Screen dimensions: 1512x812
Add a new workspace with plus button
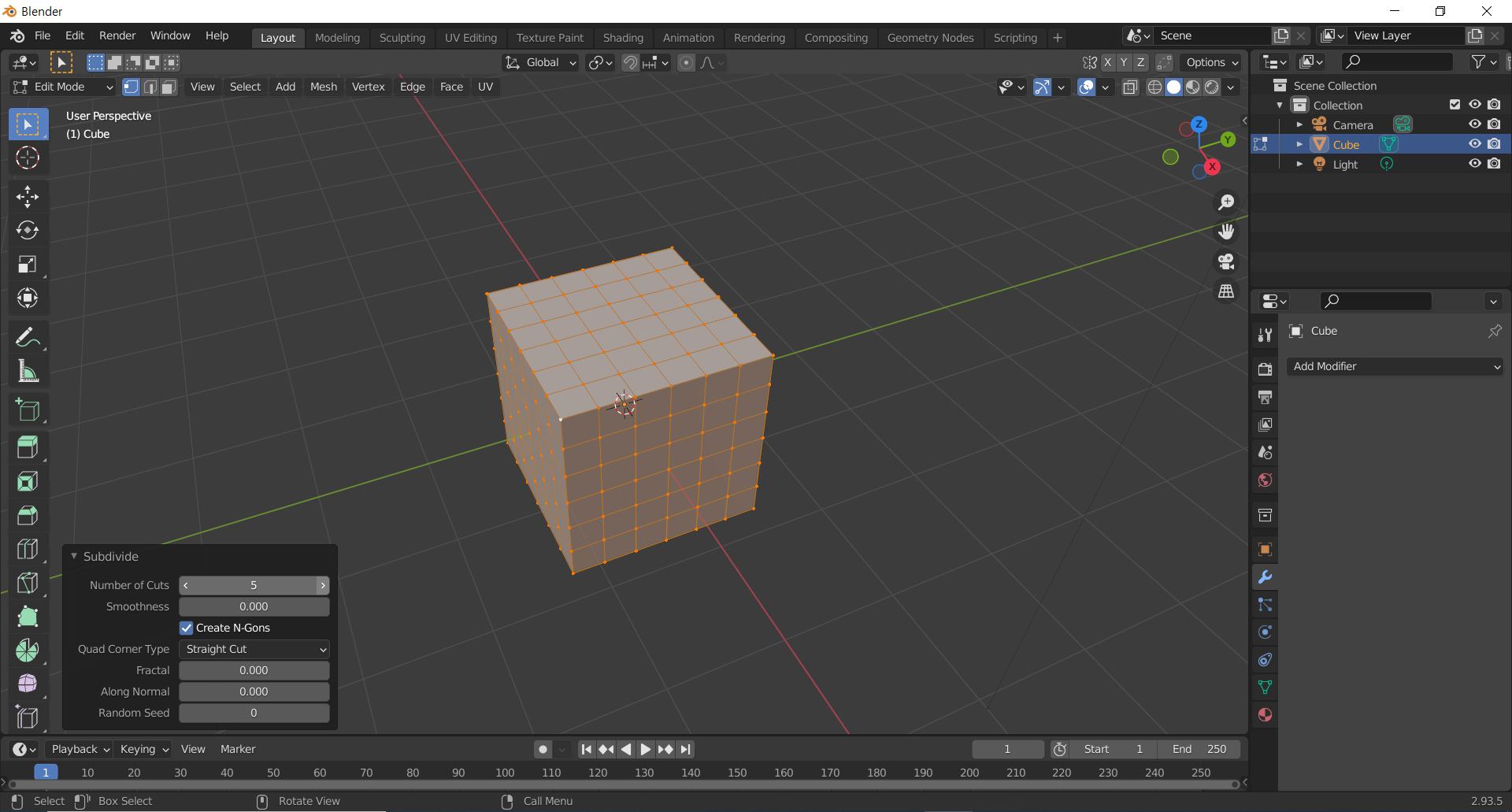1058,38
